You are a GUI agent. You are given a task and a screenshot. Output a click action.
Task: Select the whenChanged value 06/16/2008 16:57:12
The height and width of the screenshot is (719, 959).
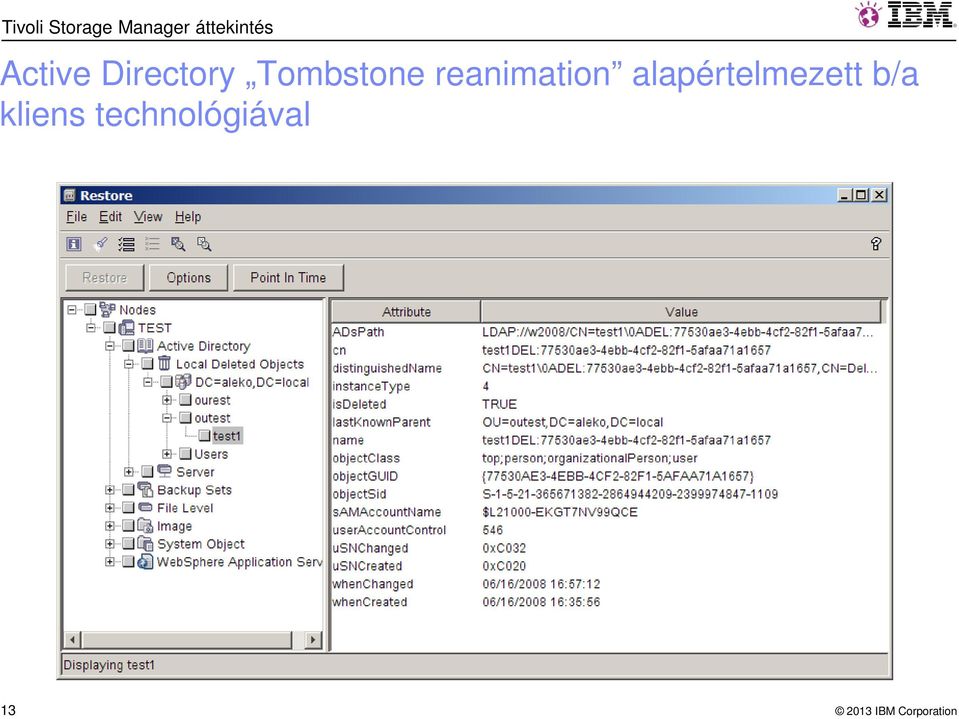pos(541,584)
